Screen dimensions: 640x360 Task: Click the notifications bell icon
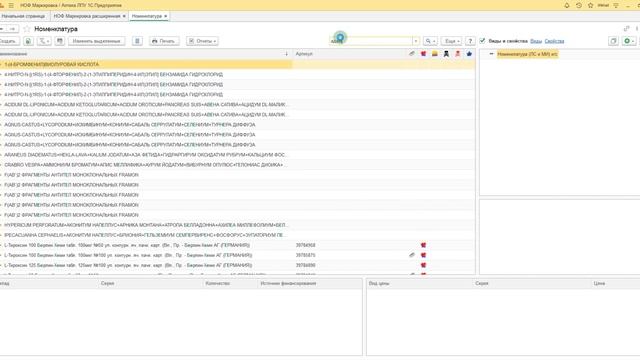(x=567, y=5)
